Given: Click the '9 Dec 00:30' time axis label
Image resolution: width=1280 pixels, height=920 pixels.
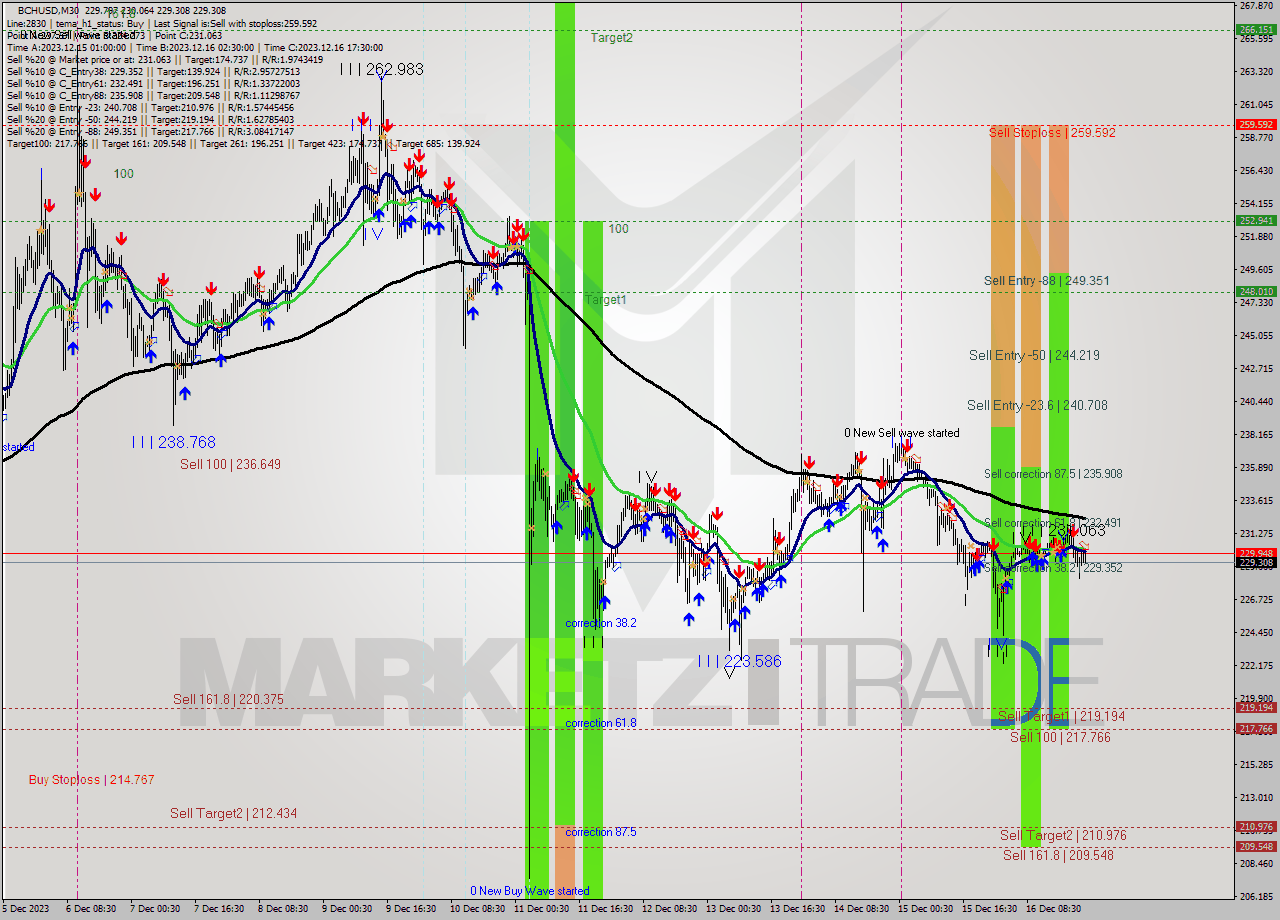Looking at the screenshot, I should pos(348,909).
